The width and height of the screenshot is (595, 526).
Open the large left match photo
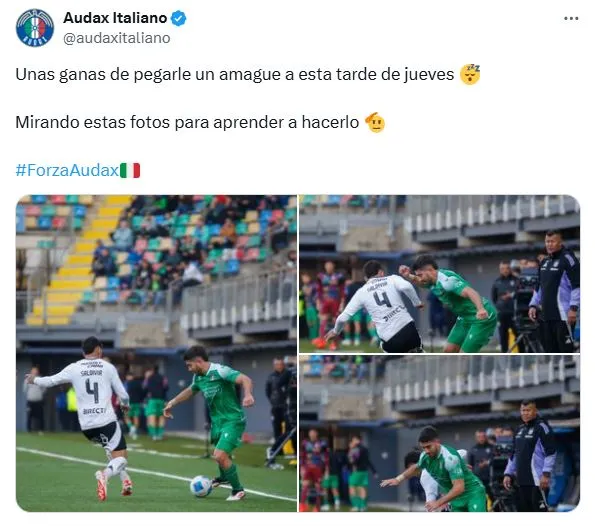pos(156,353)
